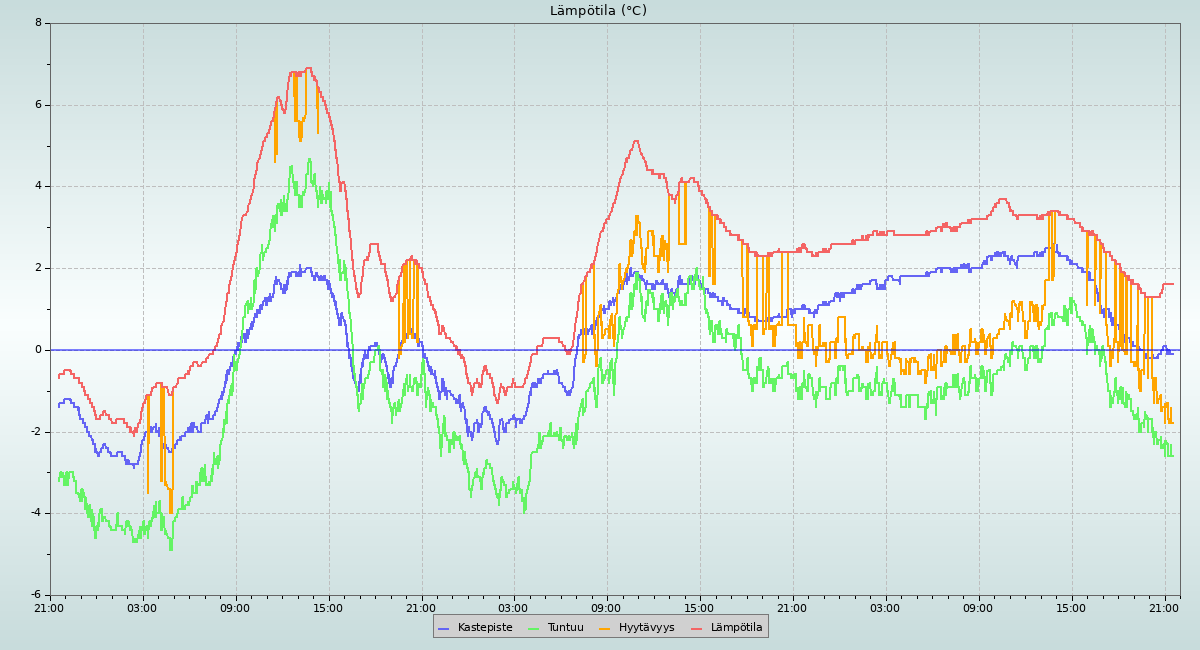
Task: Click the -2 label on the y-axis
Action: point(36,432)
